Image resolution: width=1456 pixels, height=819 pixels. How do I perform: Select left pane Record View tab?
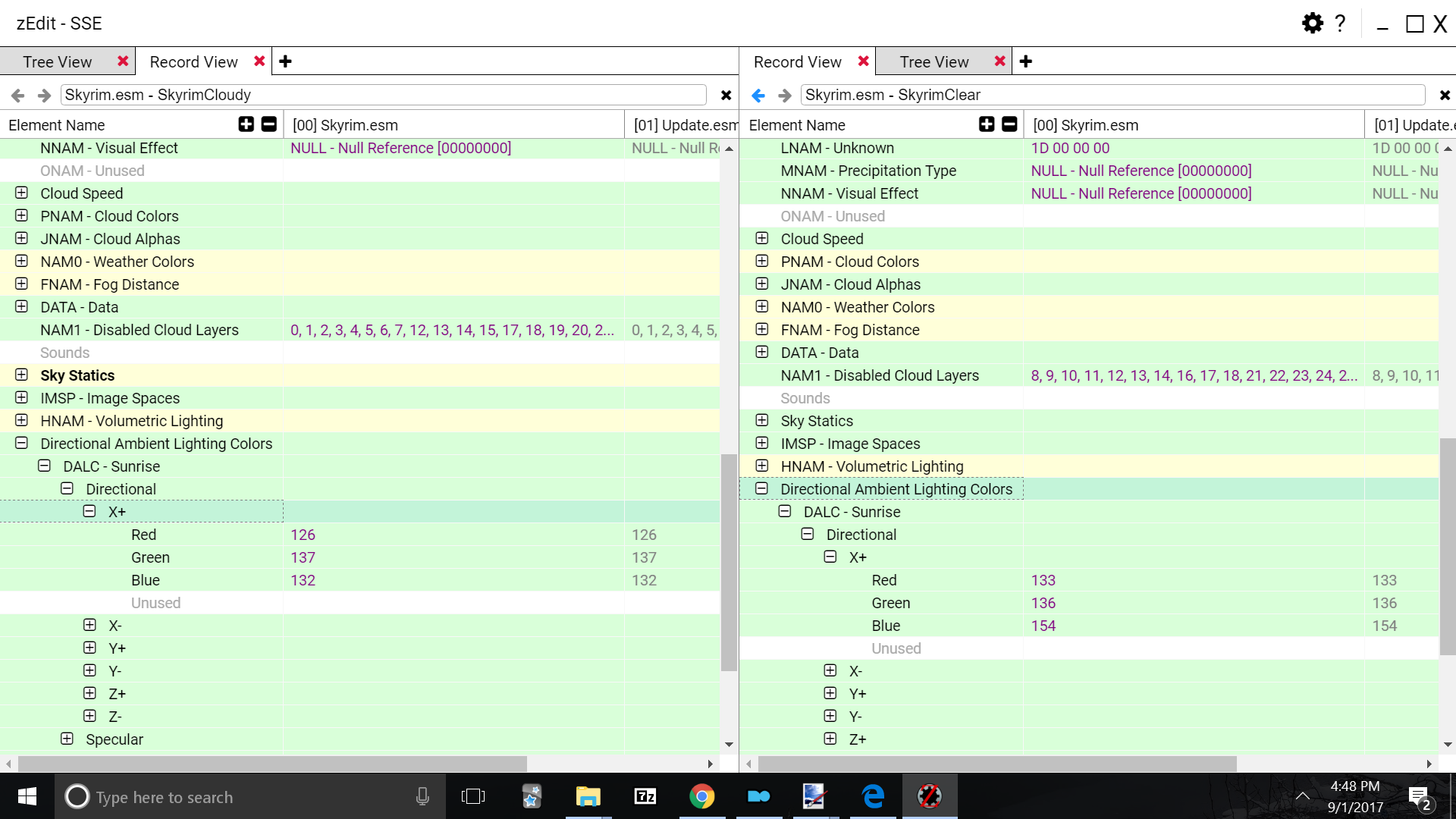tap(193, 61)
